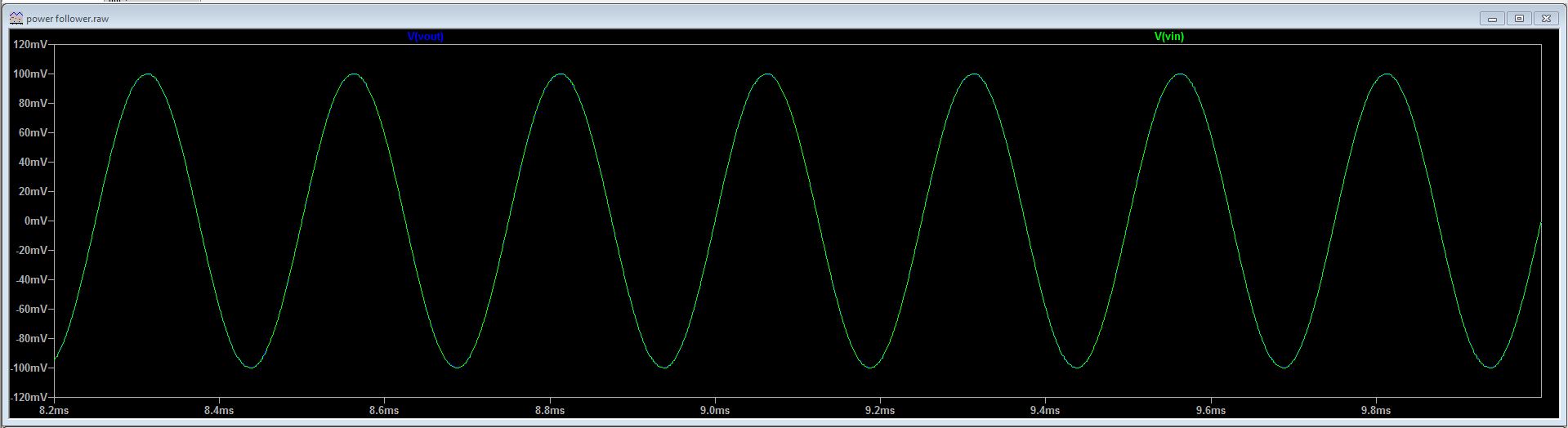Image resolution: width=1568 pixels, height=428 pixels.
Task: Click the 8.2ms time axis label
Action: coord(54,410)
